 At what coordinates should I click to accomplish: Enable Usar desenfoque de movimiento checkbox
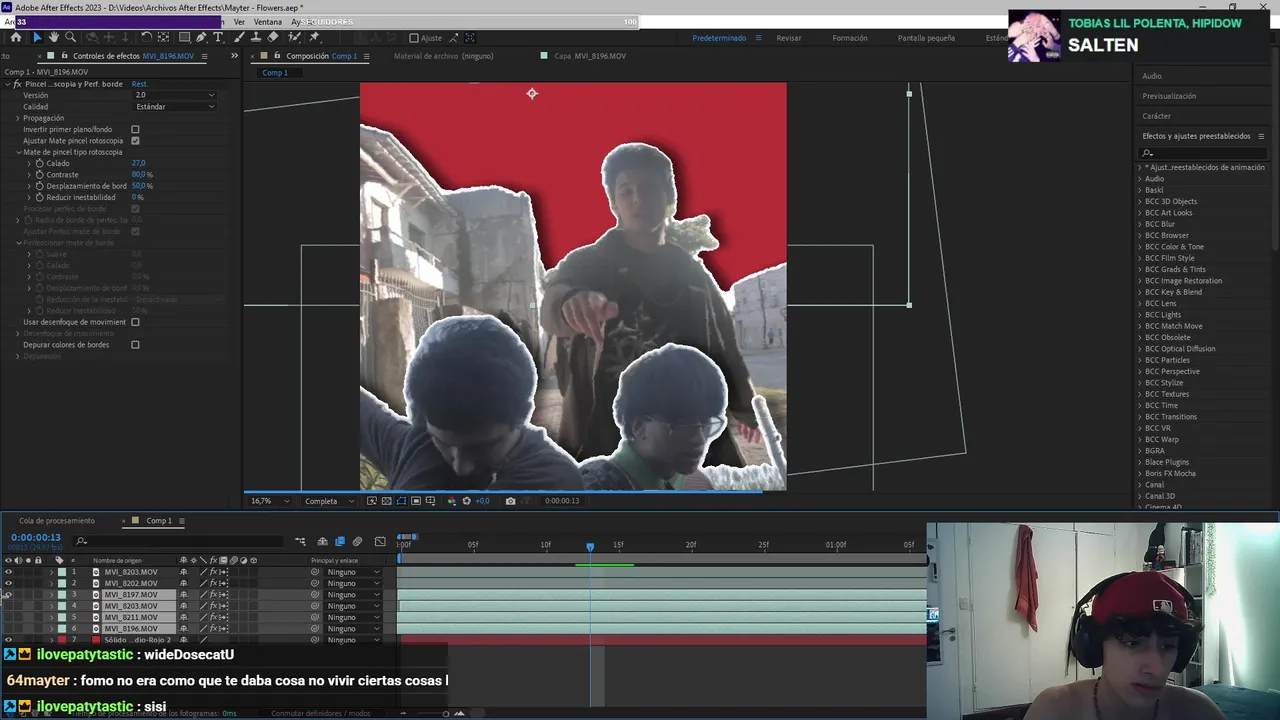tap(135, 322)
